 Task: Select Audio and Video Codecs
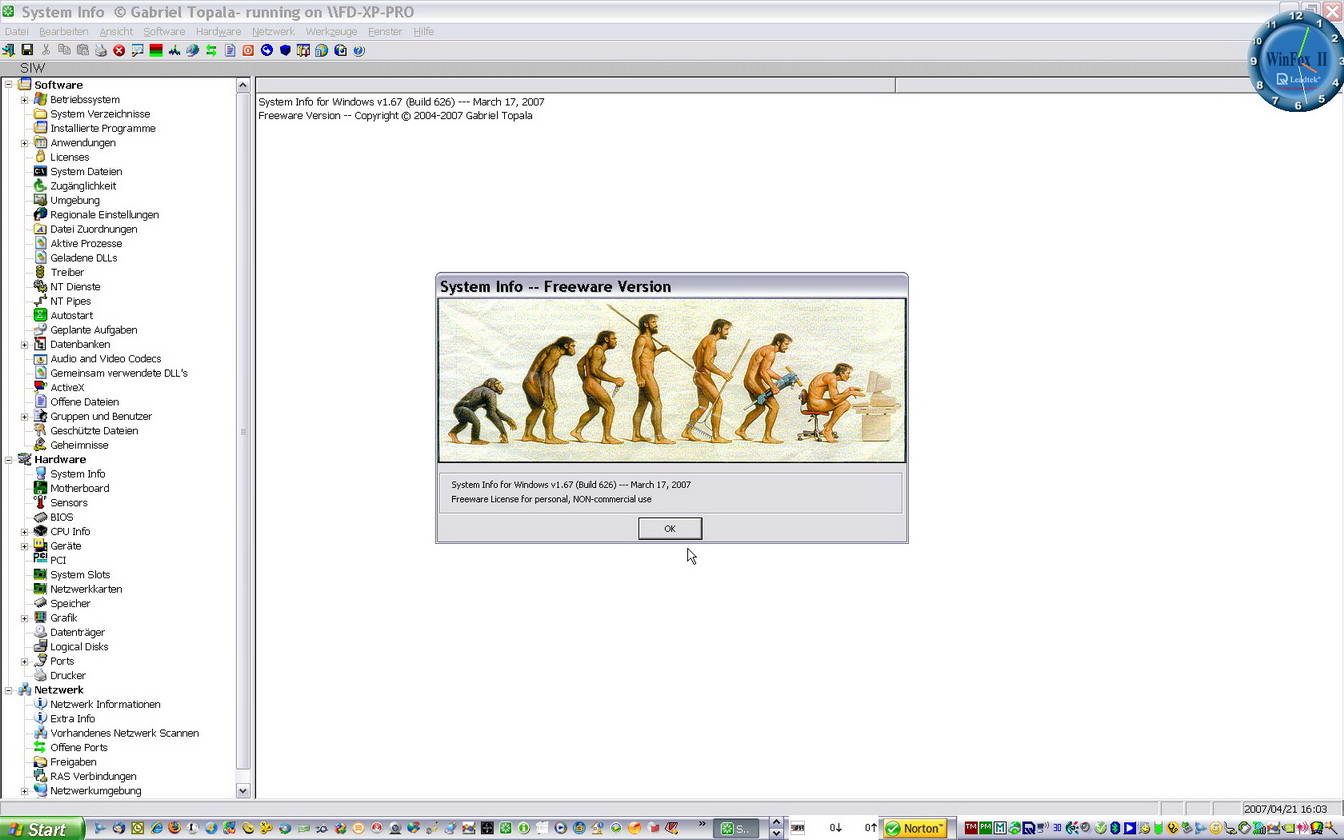(x=106, y=358)
